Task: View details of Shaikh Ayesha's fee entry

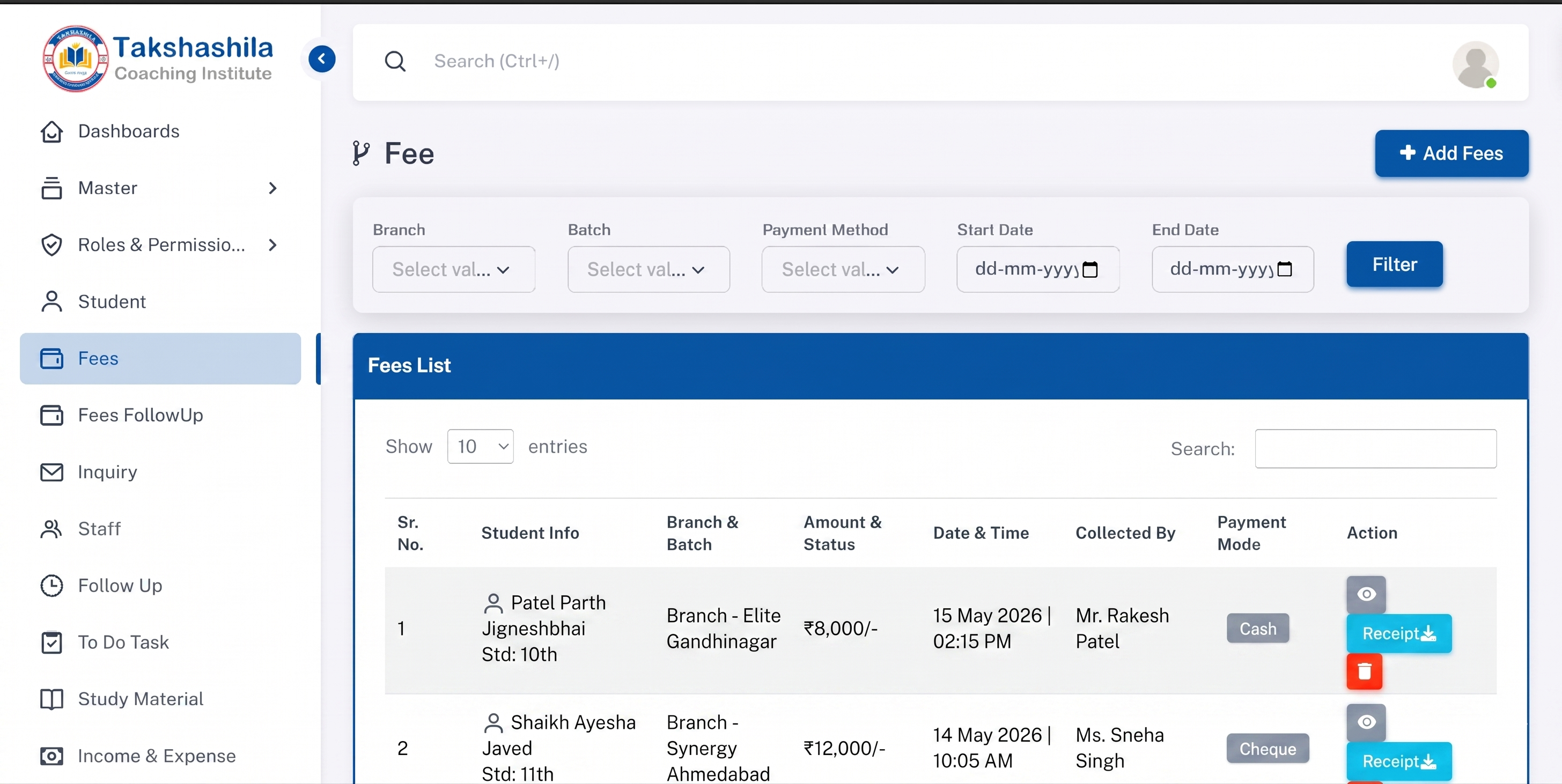Action: coord(1366,722)
